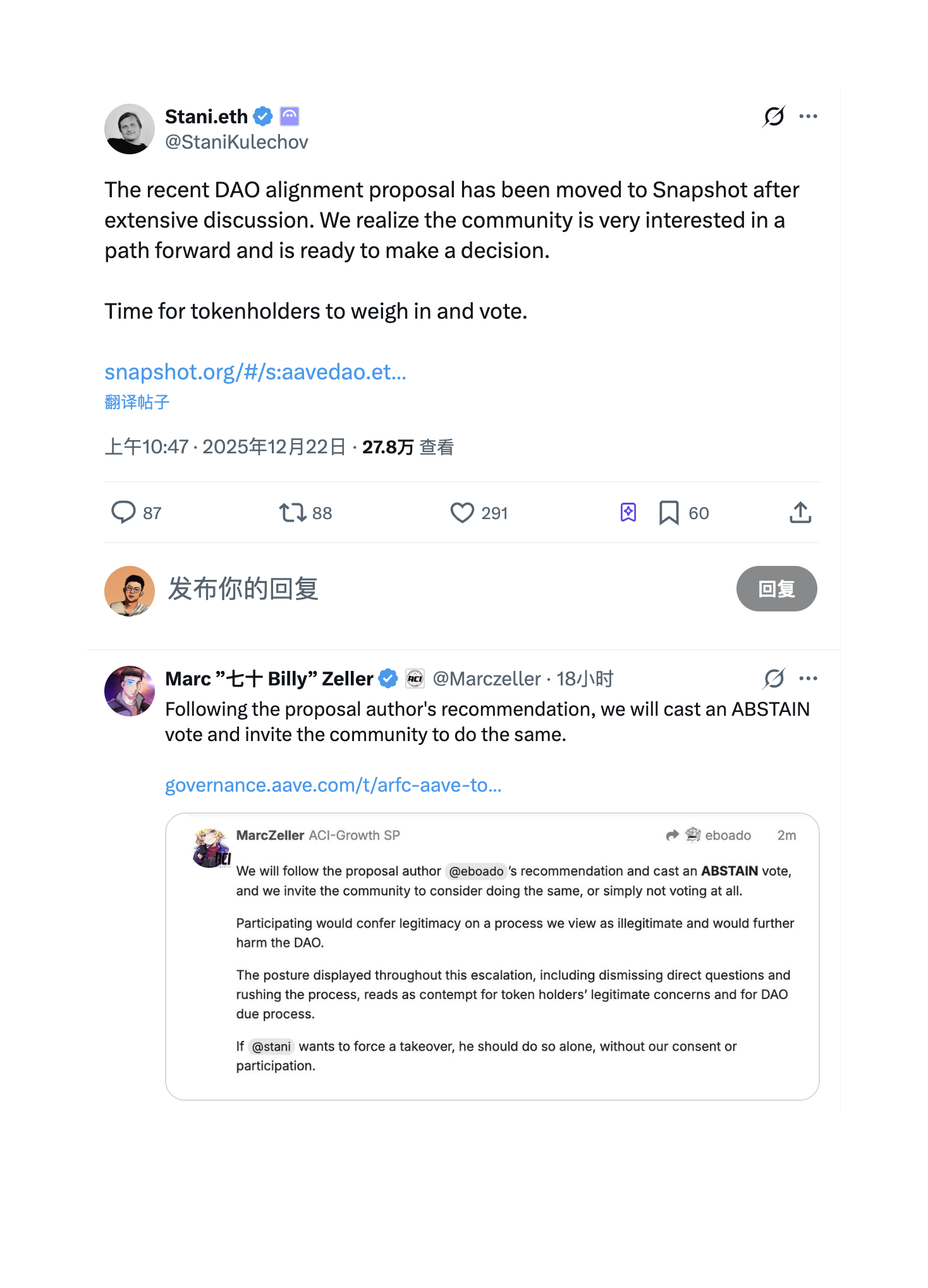
Task: Click 翻译帖子 to translate the post
Action: [137, 402]
